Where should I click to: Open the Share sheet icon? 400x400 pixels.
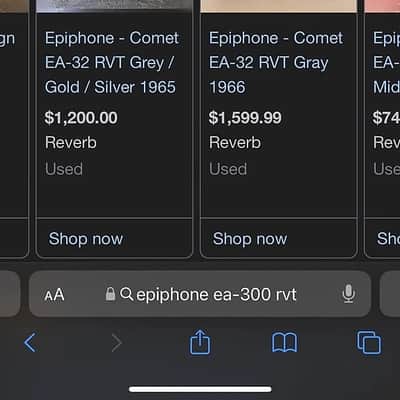point(200,342)
